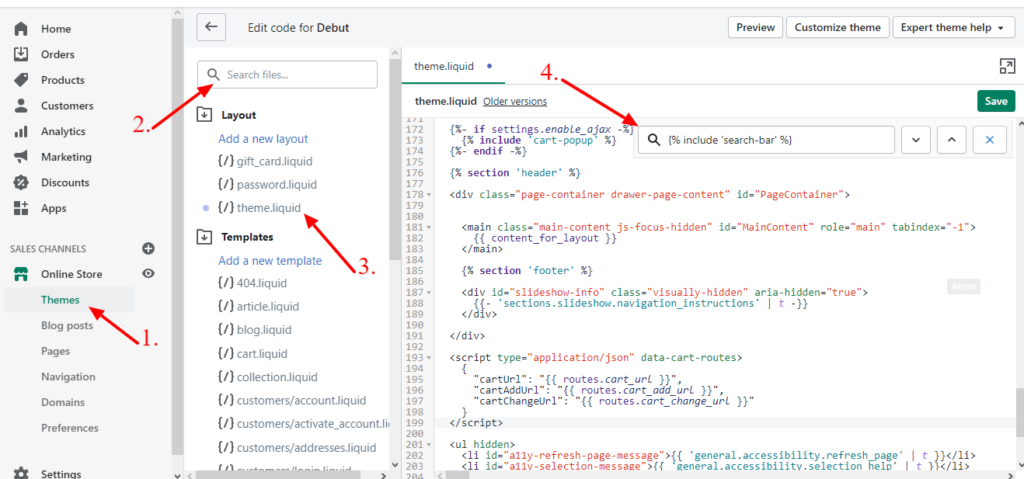This screenshot has height=479, width=1024.
Task: Click the Discounts badge icon
Action: pos(21,182)
